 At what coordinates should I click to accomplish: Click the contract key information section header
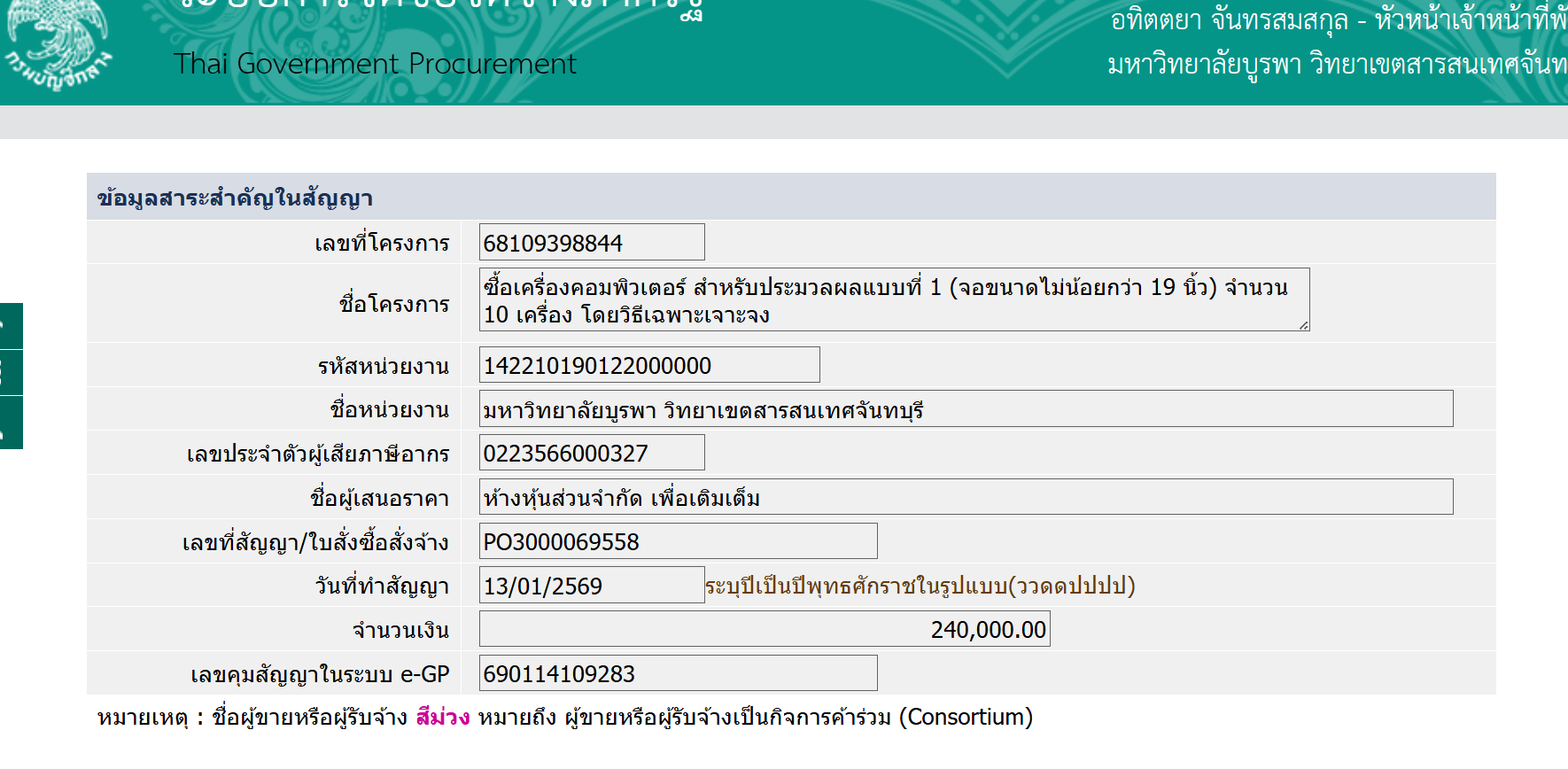[235, 198]
